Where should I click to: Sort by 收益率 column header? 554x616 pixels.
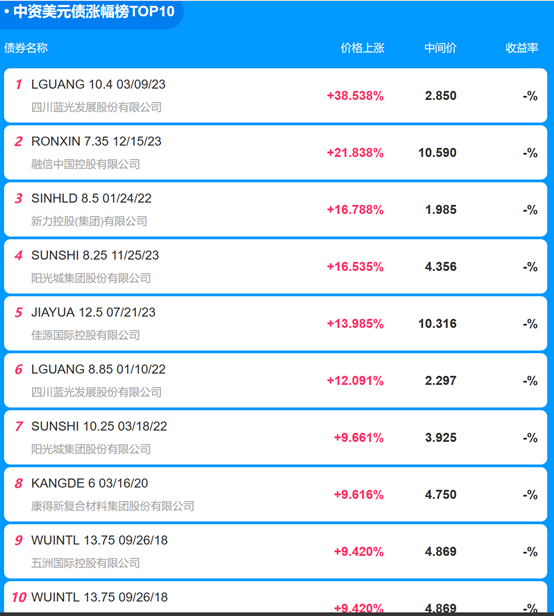522,48
